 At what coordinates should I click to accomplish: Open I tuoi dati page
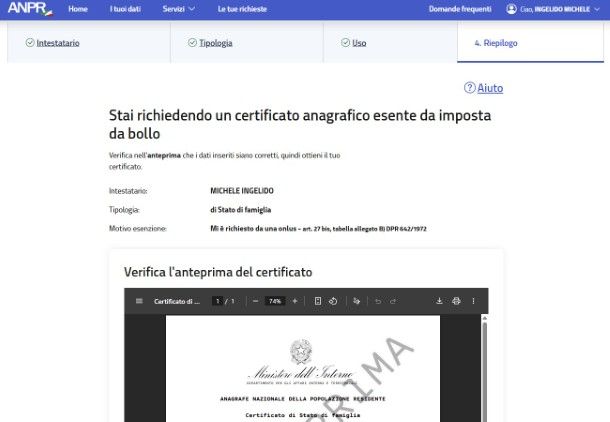click(125, 9)
